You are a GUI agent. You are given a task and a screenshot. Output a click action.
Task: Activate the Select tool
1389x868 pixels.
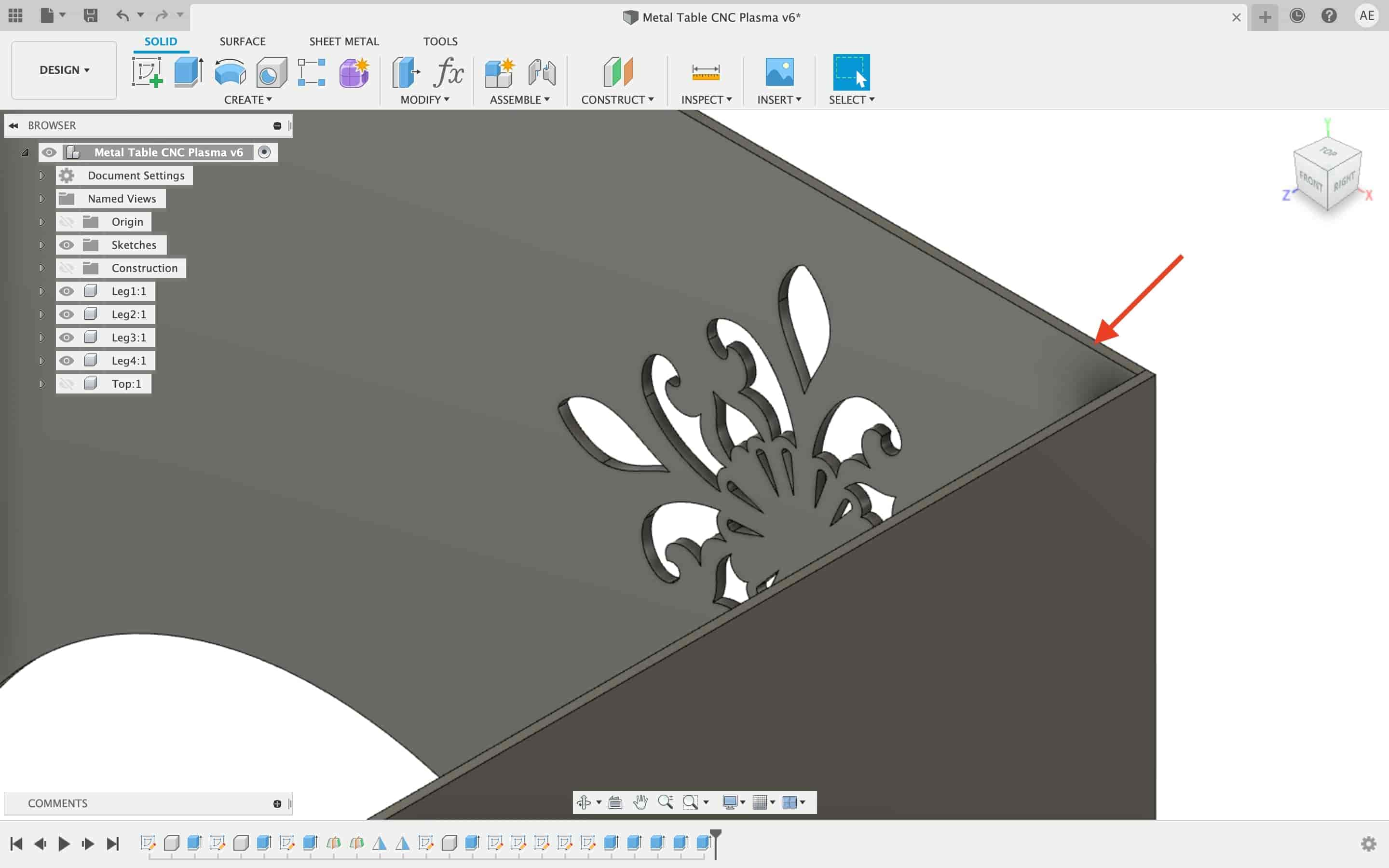pos(851,72)
